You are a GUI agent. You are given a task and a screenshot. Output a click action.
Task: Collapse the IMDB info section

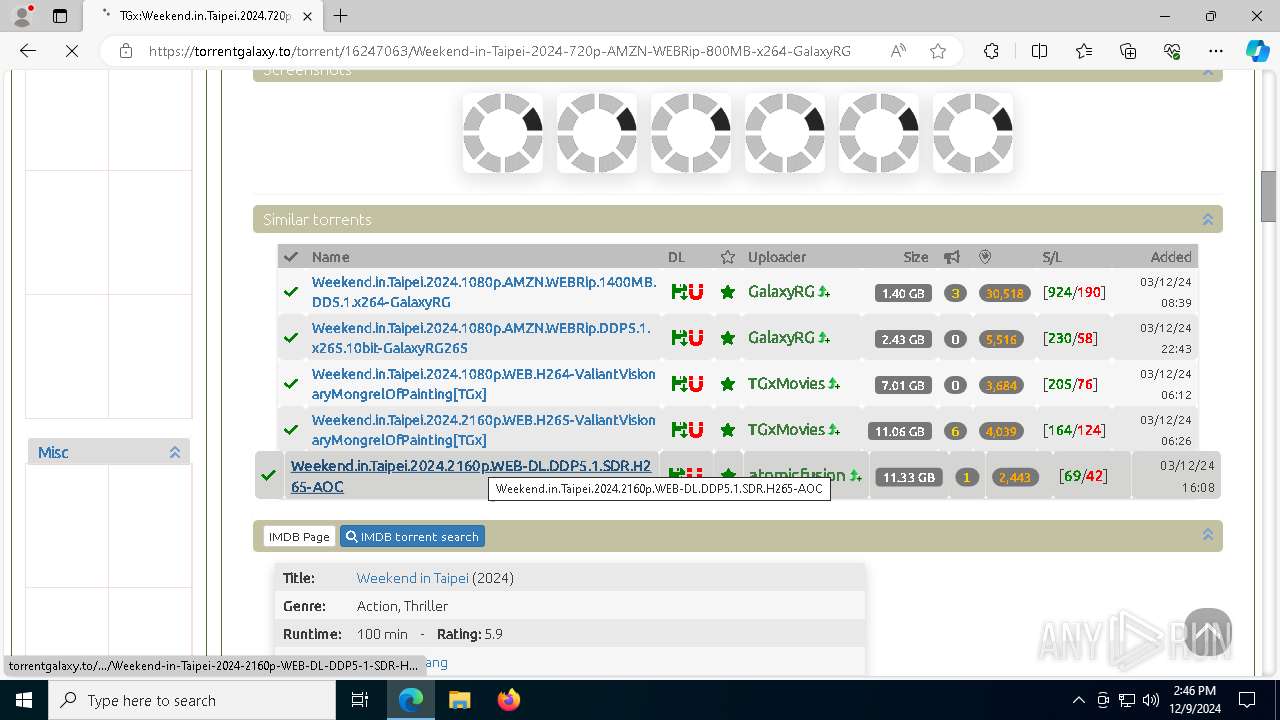(x=1207, y=535)
